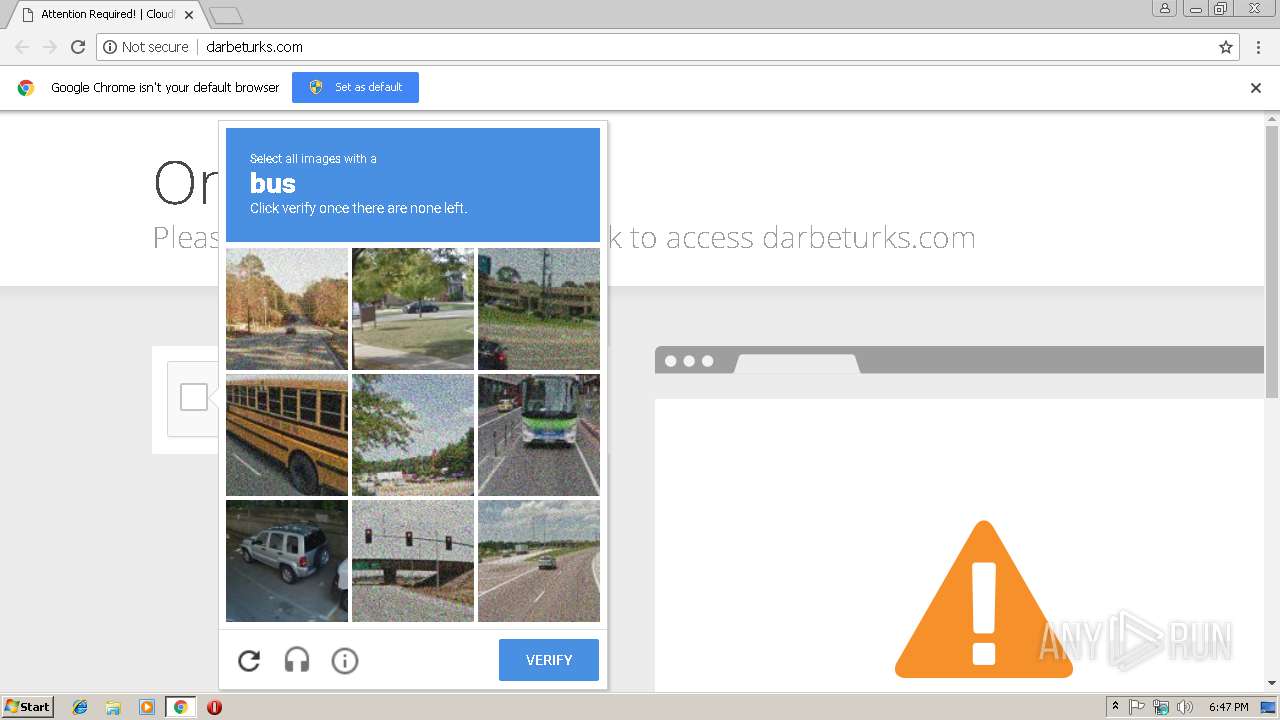Image resolution: width=1280 pixels, height=720 pixels.
Task: Show hidden system tray icons
Action: (1115, 707)
